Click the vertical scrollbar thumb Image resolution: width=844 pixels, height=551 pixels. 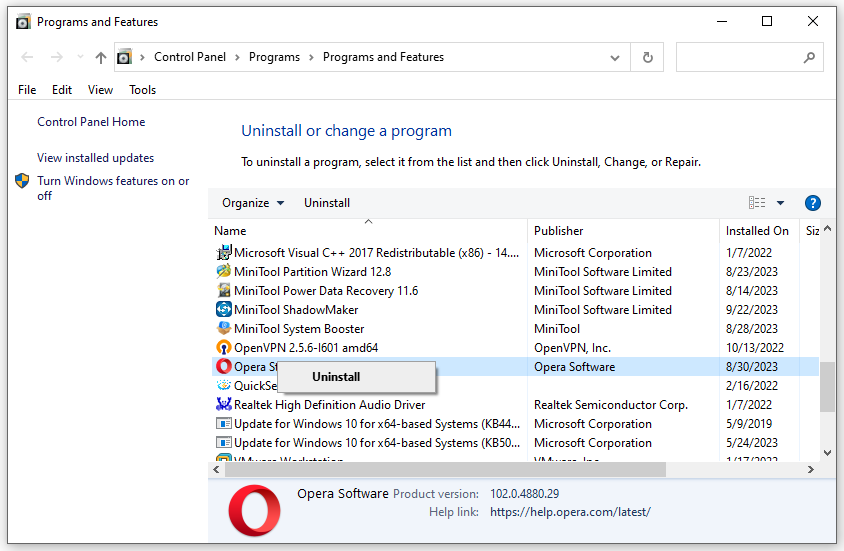tap(827, 387)
